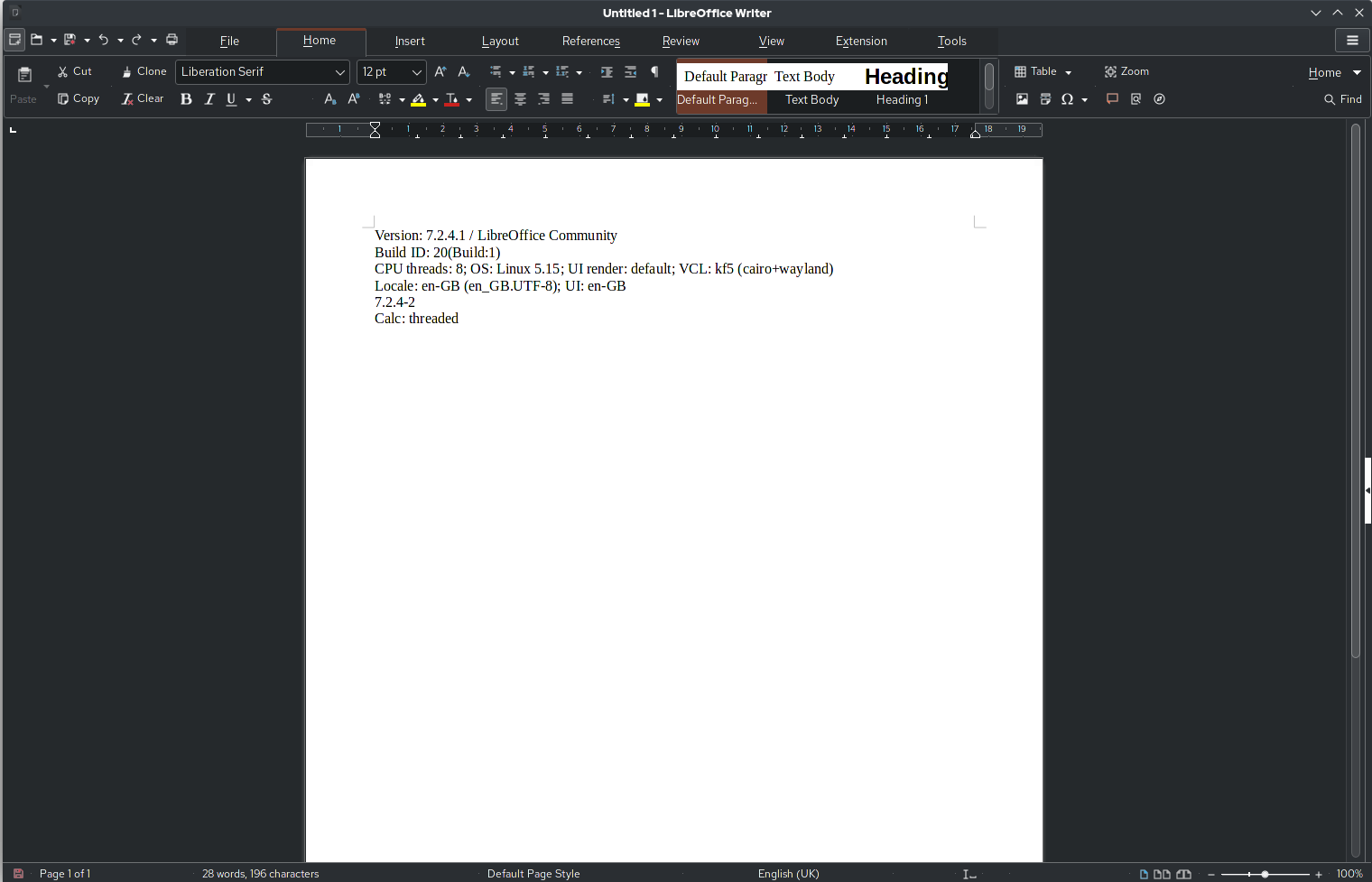This screenshot has width=1372, height=882.
Task: Open the font name dropdown
Action: coord(340,71)
